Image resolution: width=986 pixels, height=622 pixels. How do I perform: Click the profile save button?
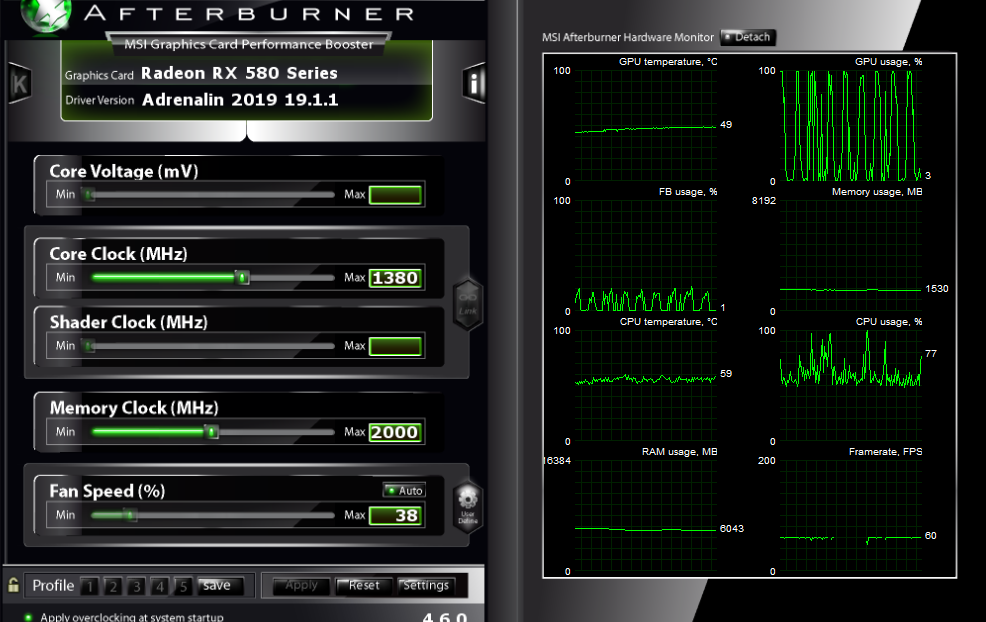point(218,586)
